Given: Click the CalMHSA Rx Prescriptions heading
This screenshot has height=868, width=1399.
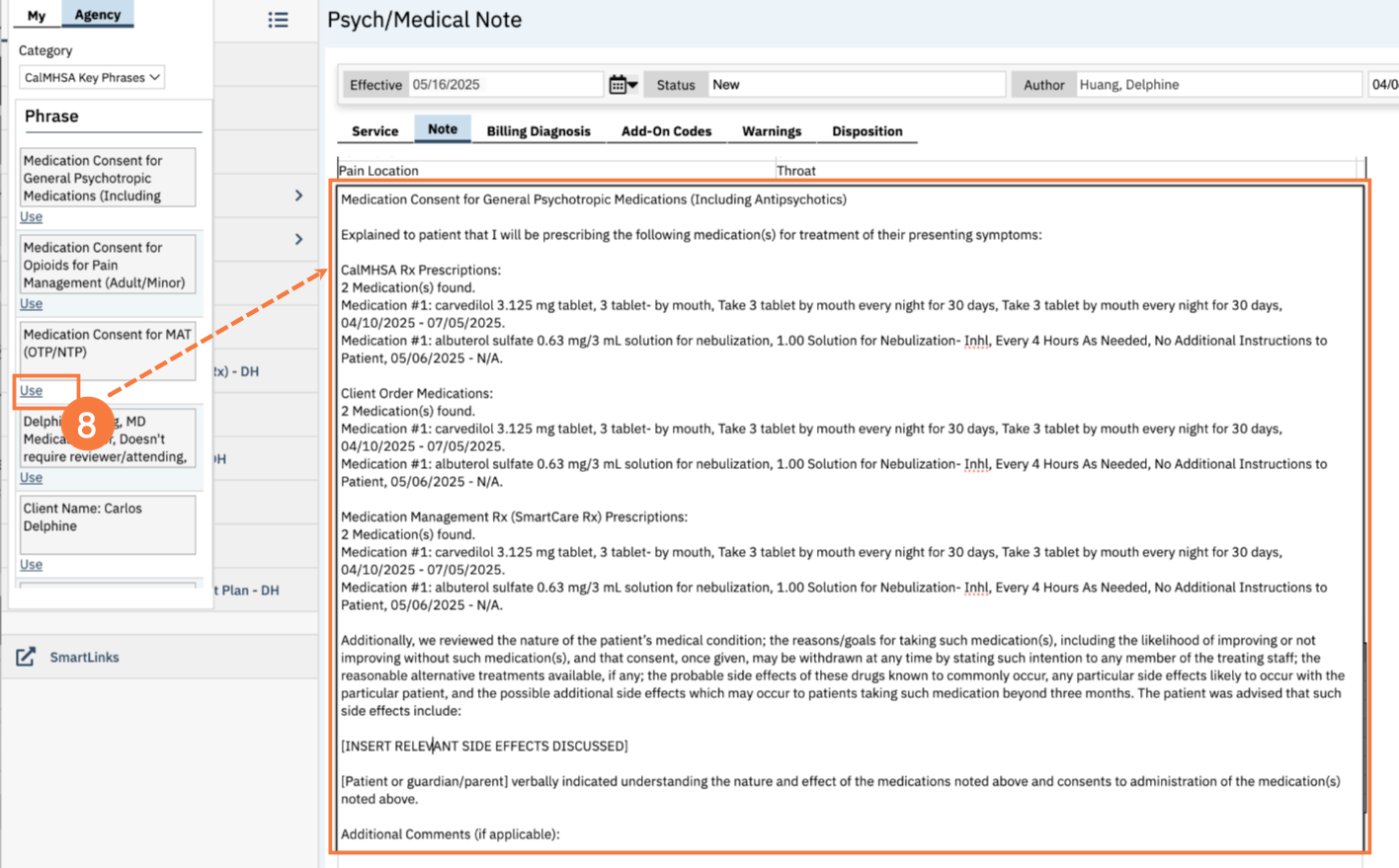Looking at the screenshot, I should (421, 270).
